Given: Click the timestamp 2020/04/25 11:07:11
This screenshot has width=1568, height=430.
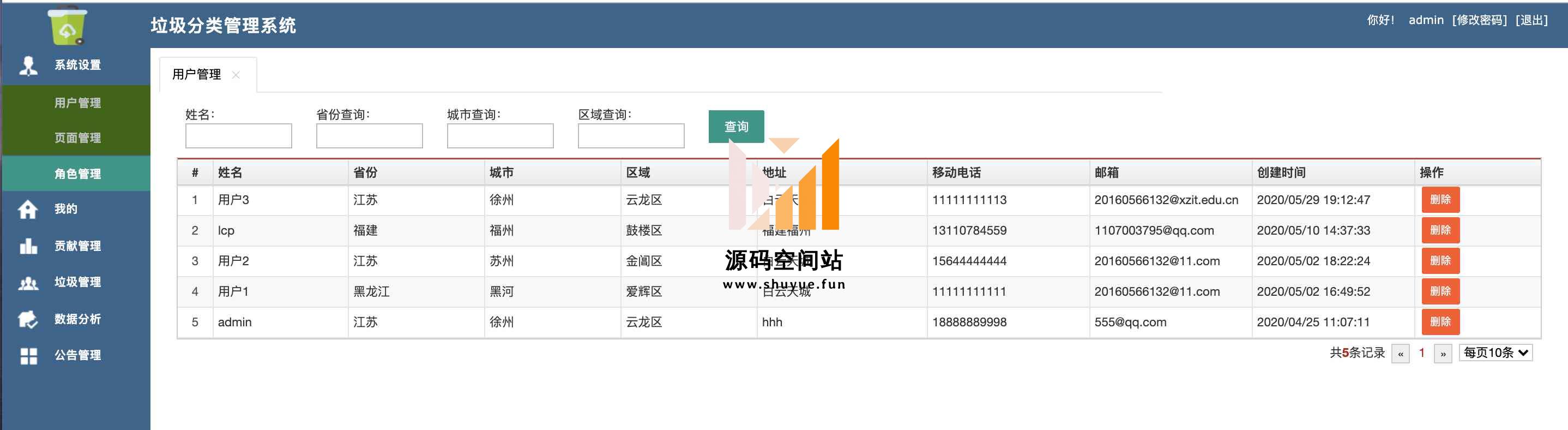Looking at the screenshot, I should coord(1313,321).
